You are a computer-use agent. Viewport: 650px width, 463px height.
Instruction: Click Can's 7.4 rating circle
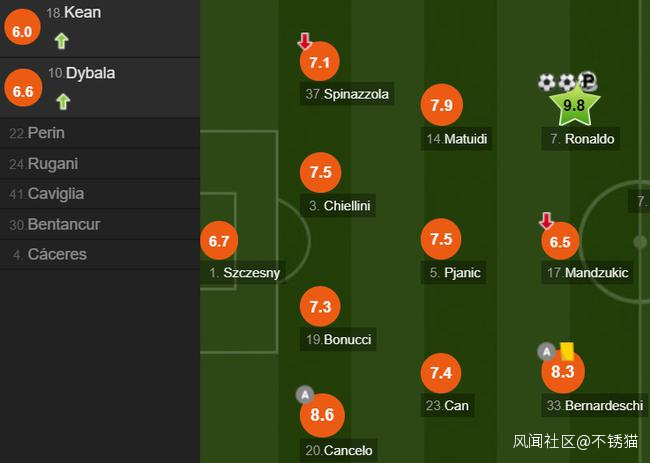click(441, 373)
